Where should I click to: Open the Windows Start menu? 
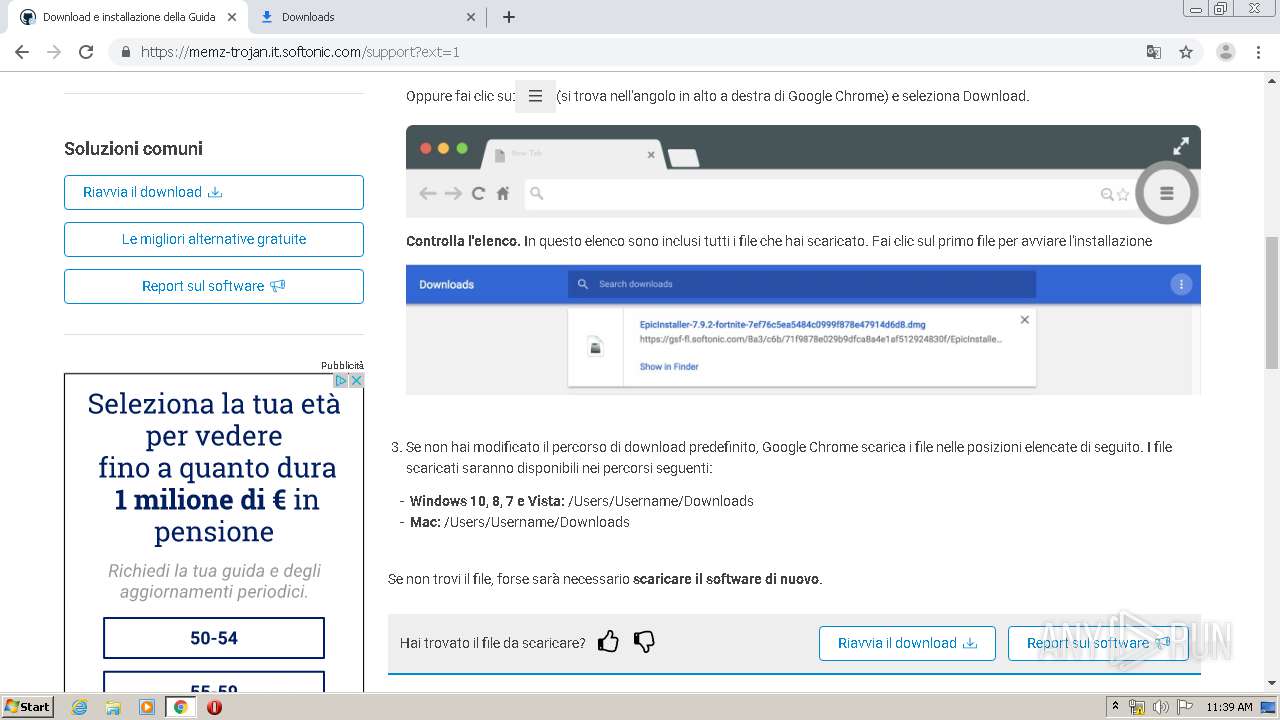point(28,707)
